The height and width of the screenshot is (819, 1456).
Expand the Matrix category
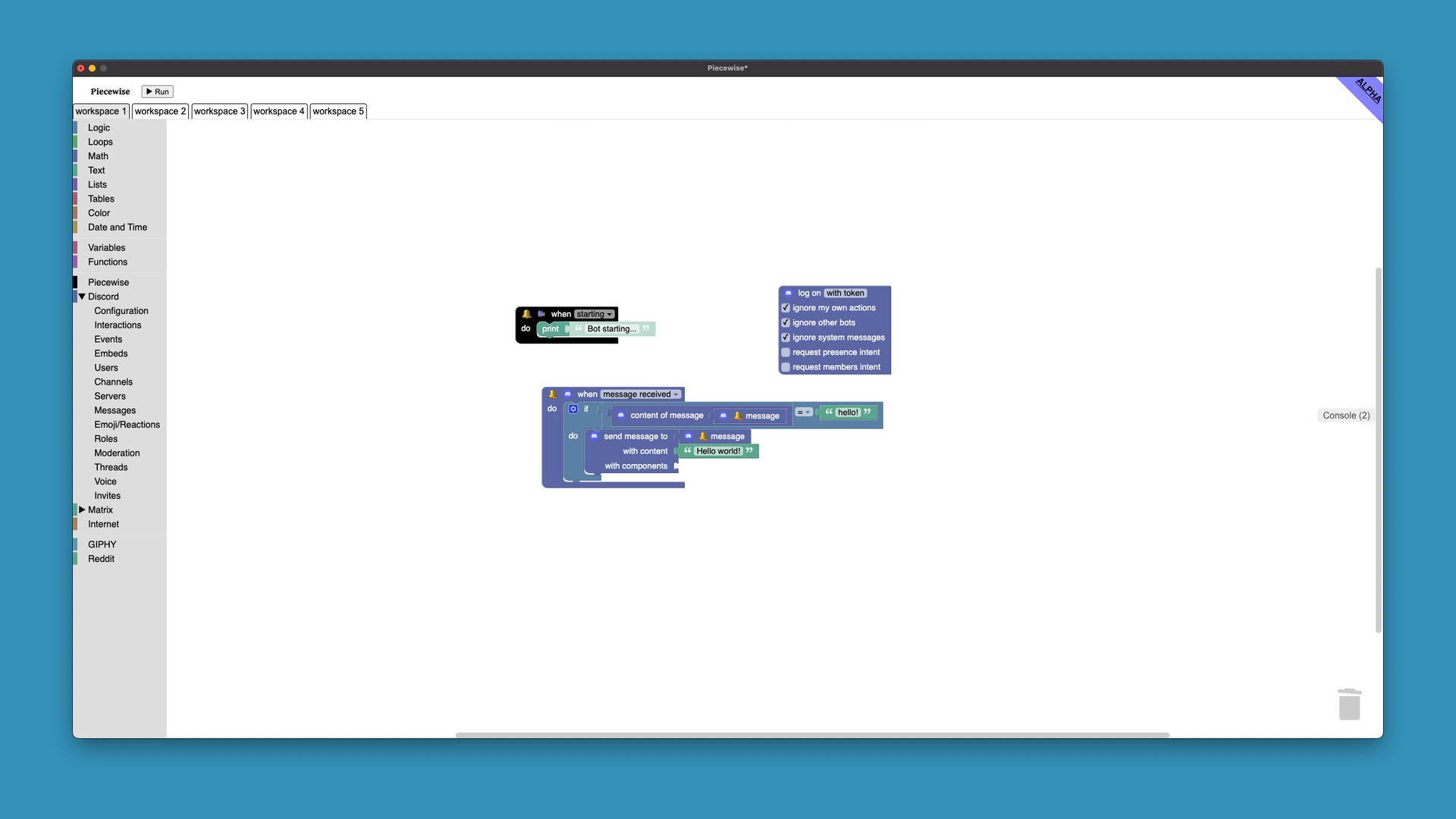click(82, 510)
